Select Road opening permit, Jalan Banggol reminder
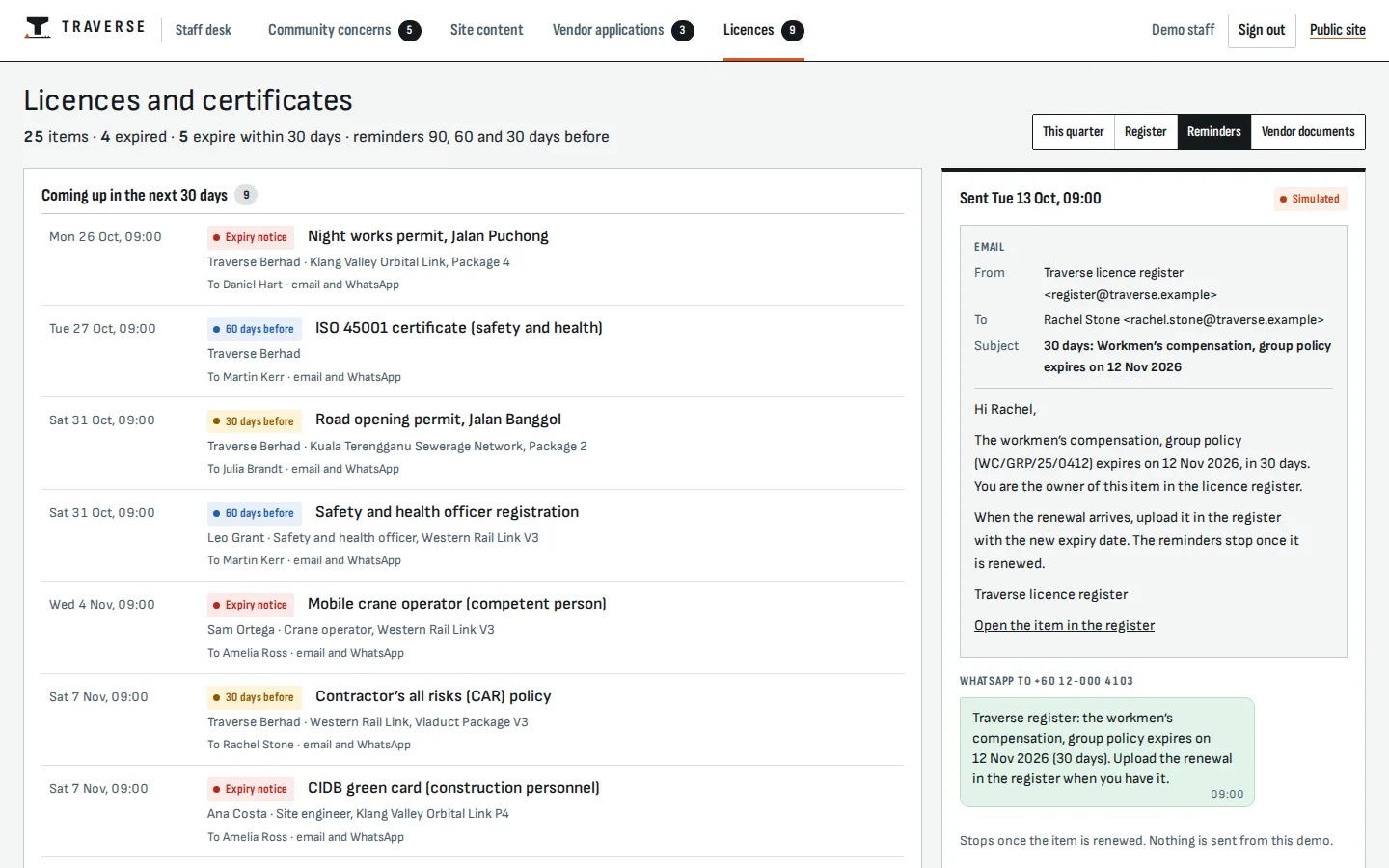Image resolution: width=1389 pixels, height=868 pixels. (x=473, y=444)
